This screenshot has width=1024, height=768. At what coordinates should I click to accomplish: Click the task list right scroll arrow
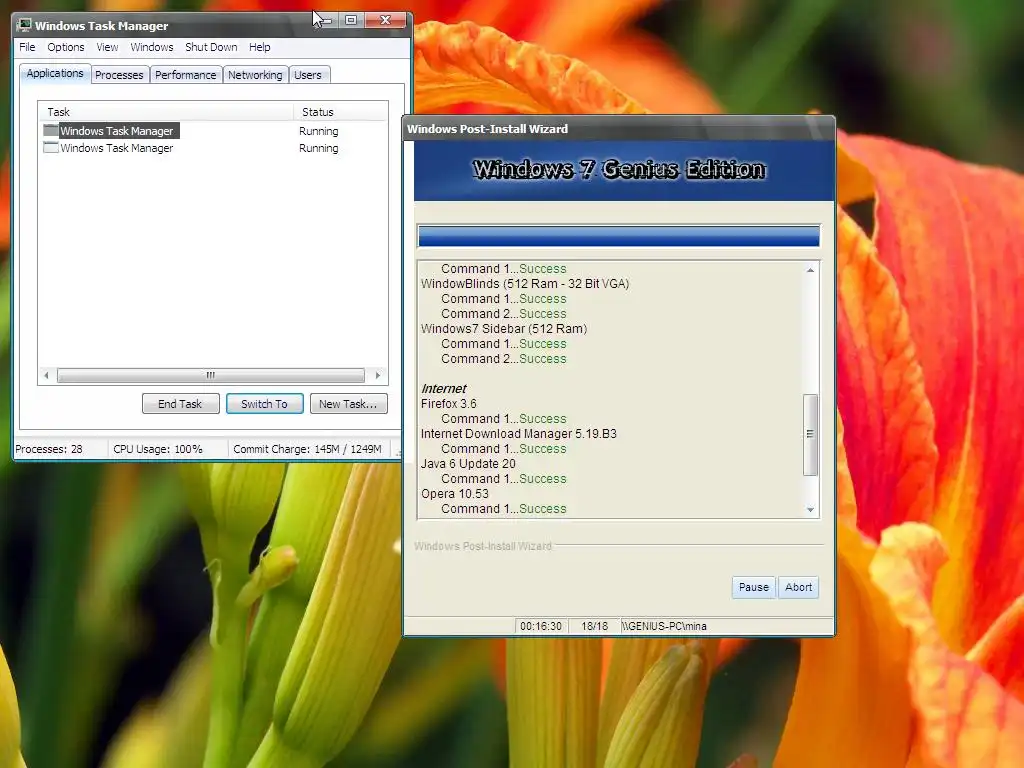tap(377, 376)
